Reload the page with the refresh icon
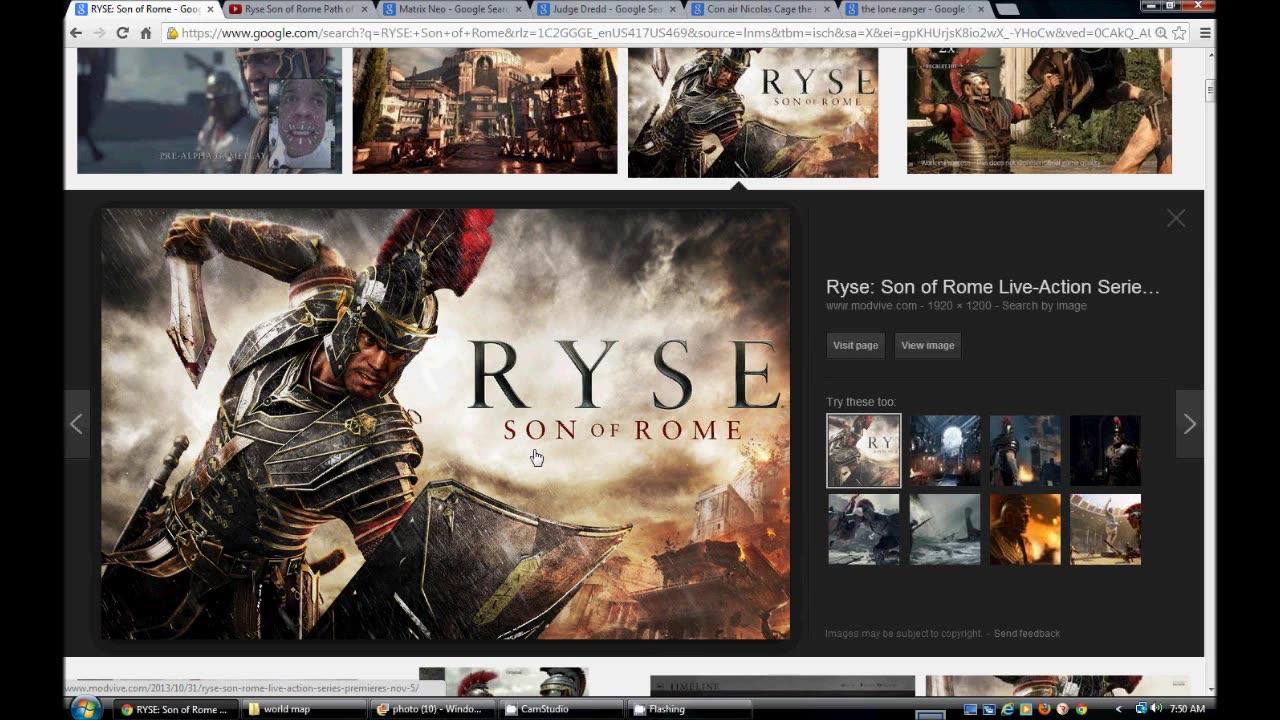Screen dimensions: 1280x720 (x=122, y=33)
